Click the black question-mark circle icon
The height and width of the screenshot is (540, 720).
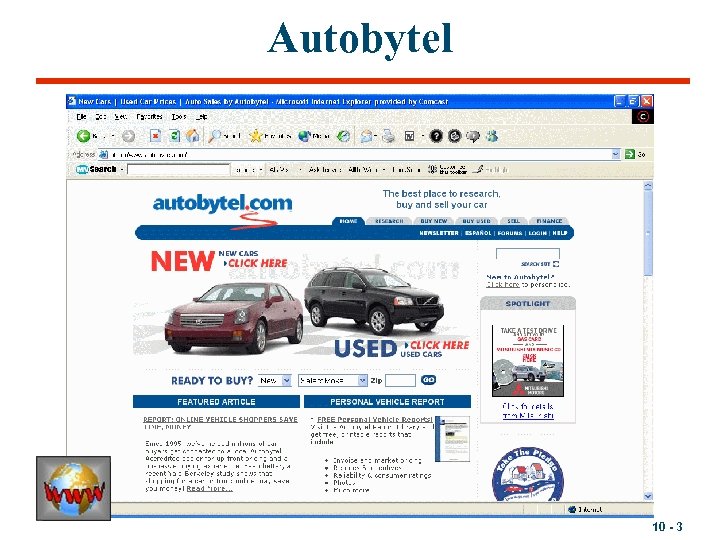pos(436,136)
